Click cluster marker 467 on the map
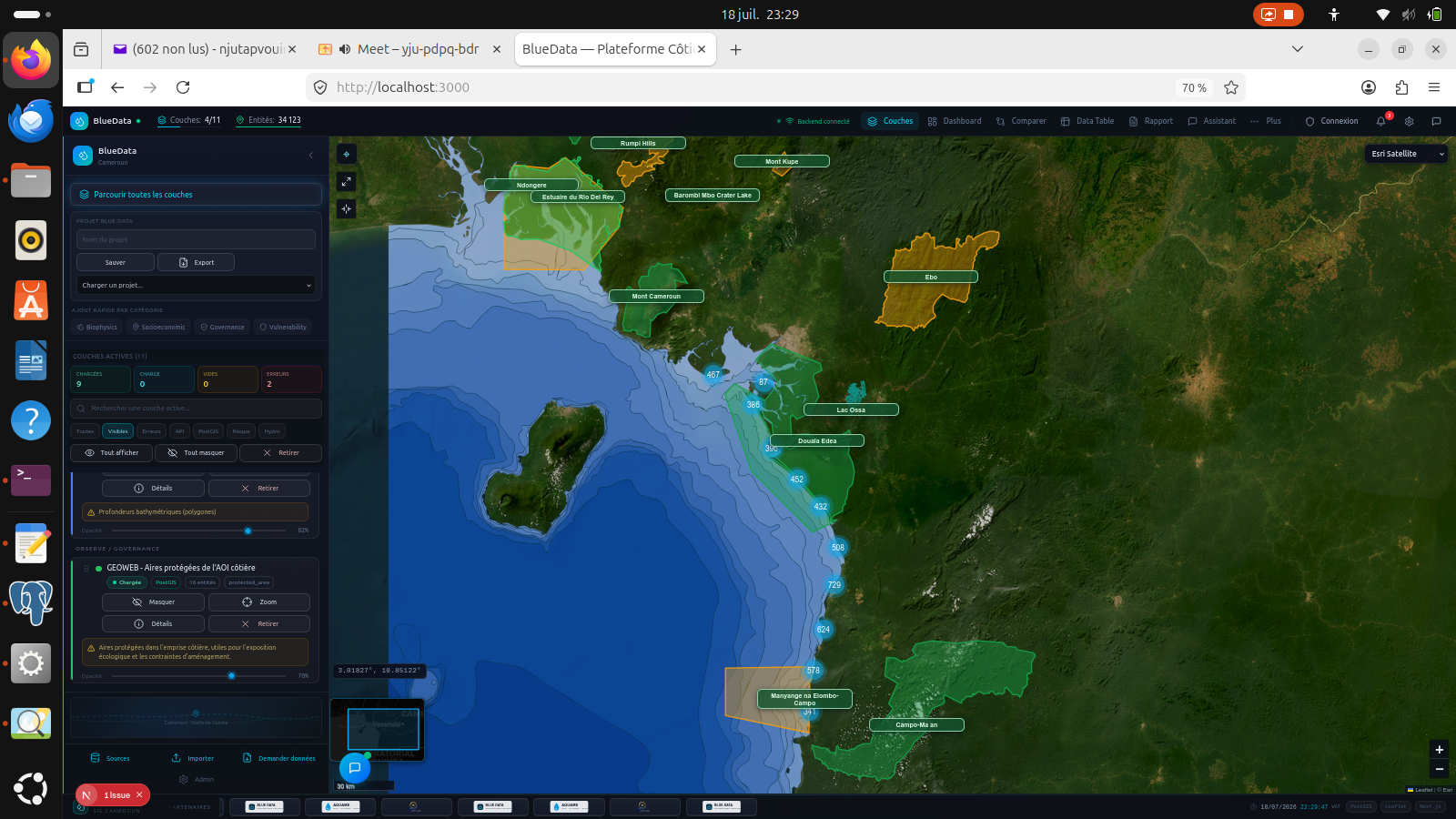 pyautogui.click(x=713, y=374)
